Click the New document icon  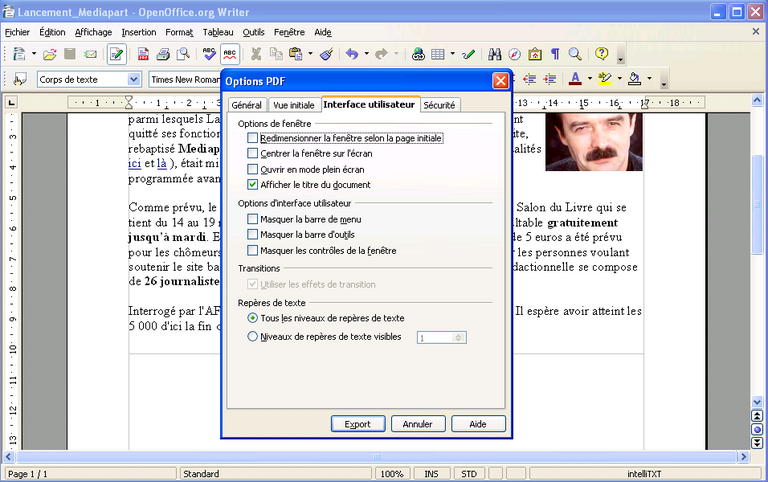19,54
